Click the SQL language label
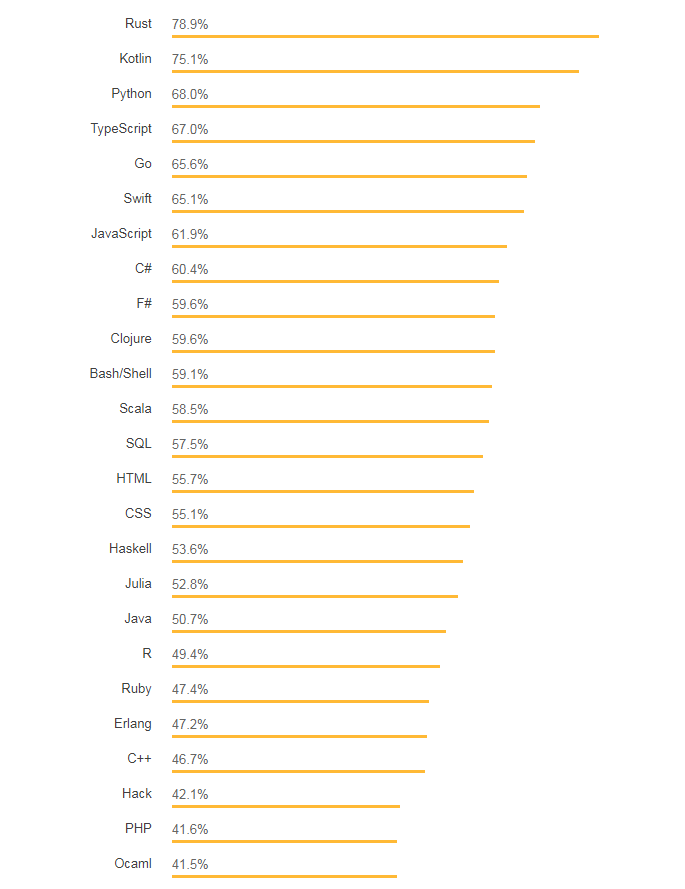 (138, 444)
